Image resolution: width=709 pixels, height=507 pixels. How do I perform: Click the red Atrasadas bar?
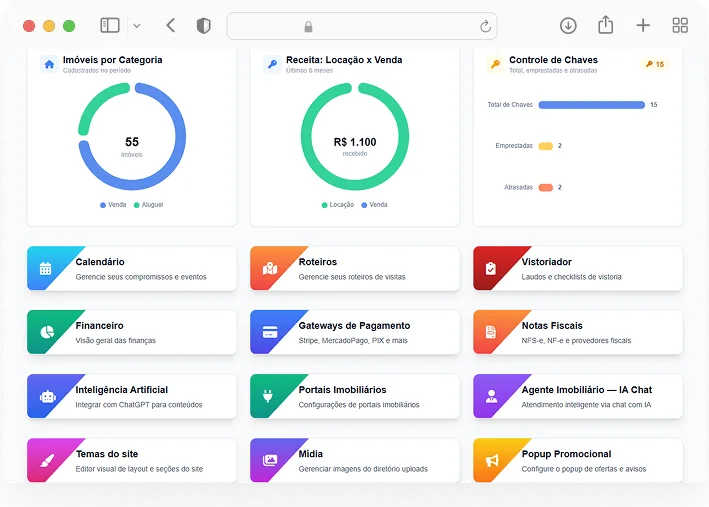(x=546, y=188)
